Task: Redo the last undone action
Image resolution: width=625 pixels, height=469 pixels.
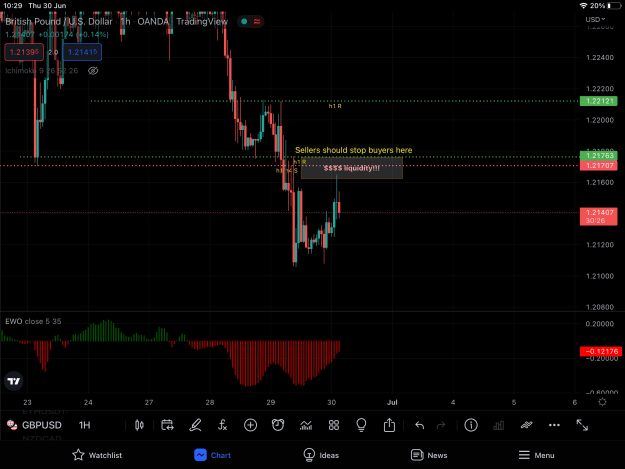Action: coord(441,425)
